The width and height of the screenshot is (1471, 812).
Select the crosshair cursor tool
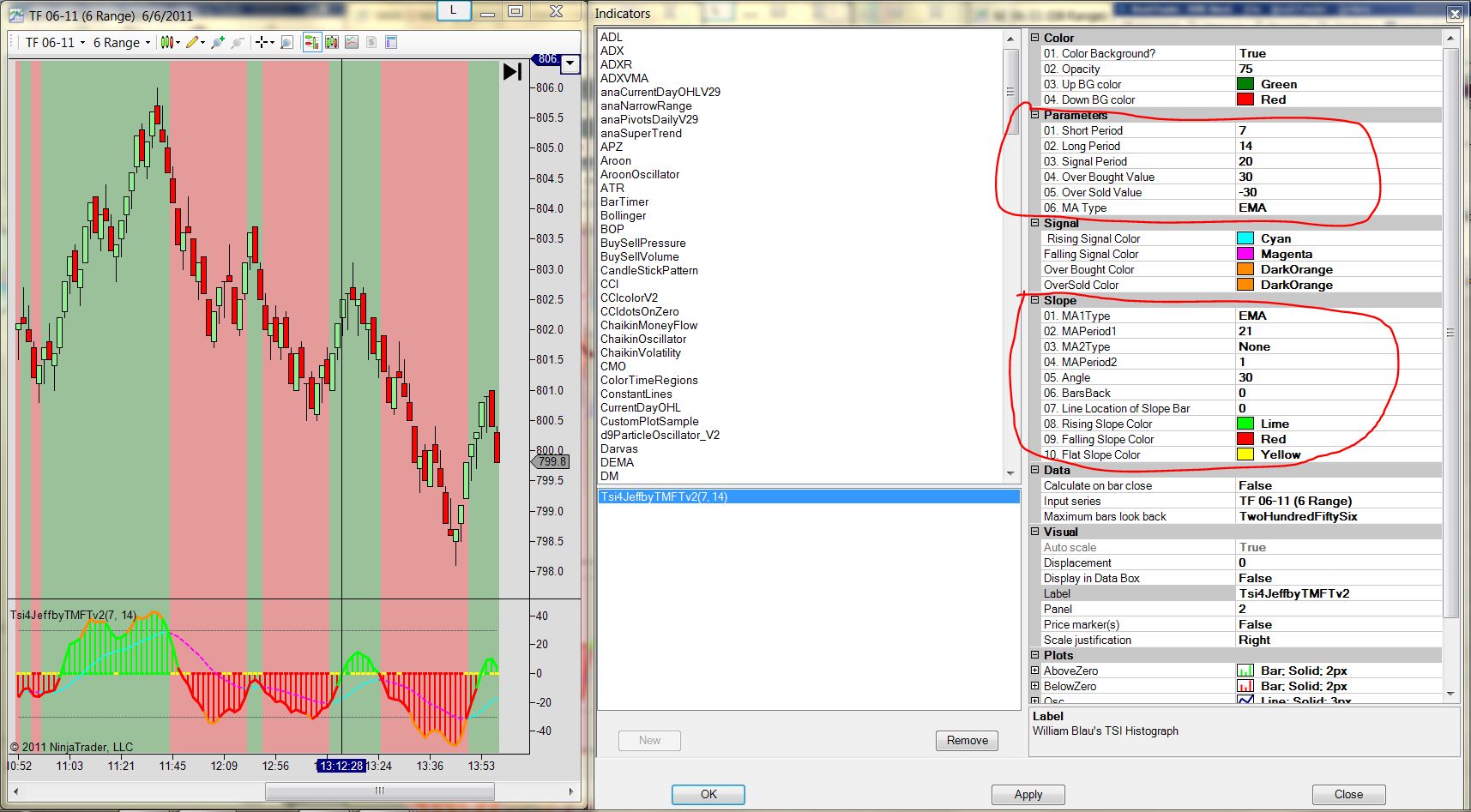[x=262, y=42]
